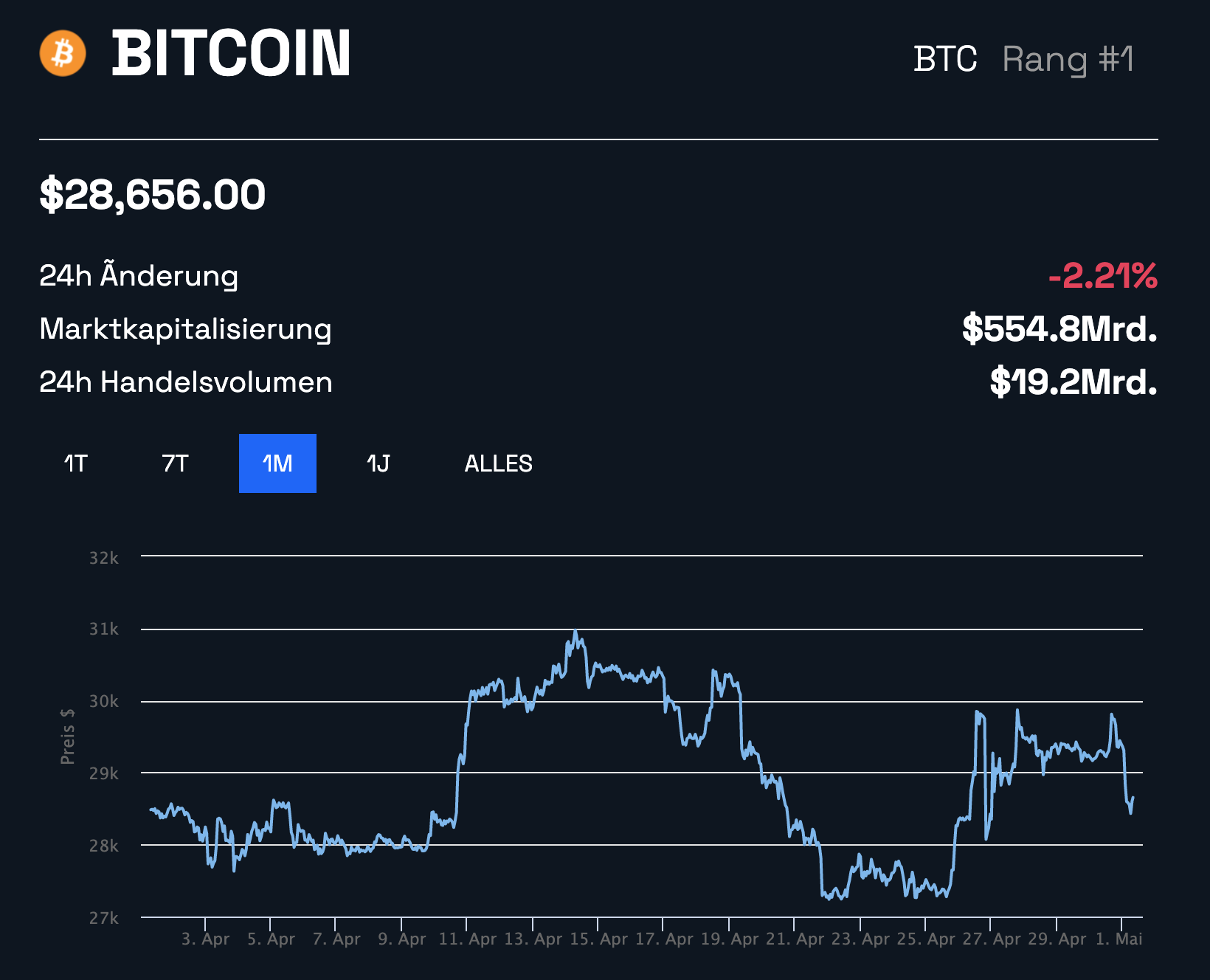The width and height of the screenshot is (1210, 980).
Task: Click the 24h Handelsvolumen label
Action: 185,382
